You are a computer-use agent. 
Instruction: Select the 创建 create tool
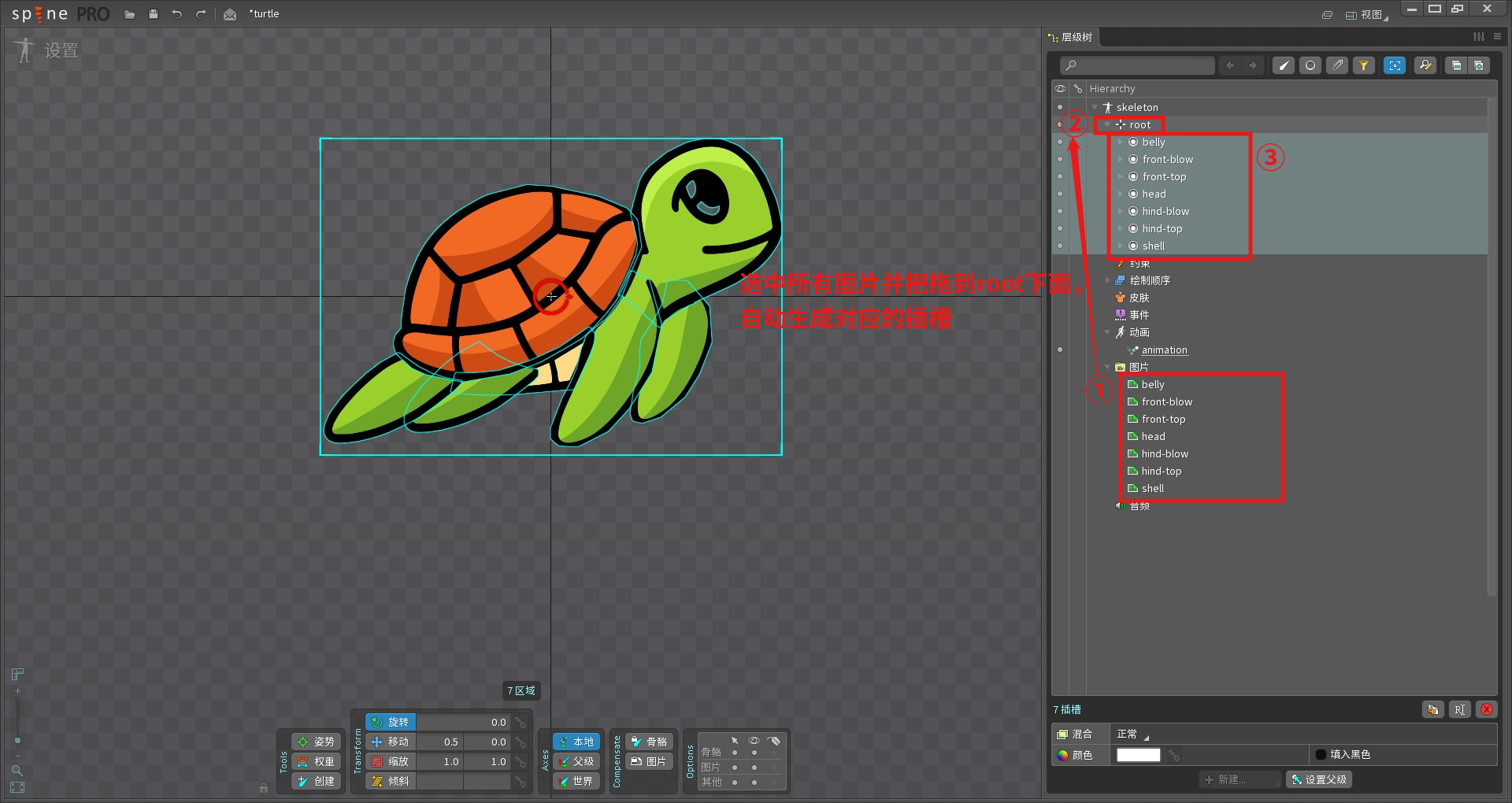(x=316, y=781)
